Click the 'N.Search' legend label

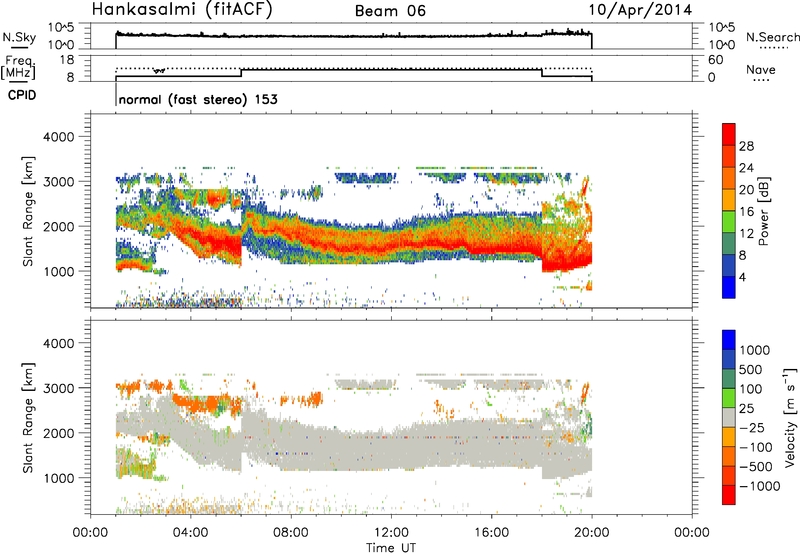point(773,37)
